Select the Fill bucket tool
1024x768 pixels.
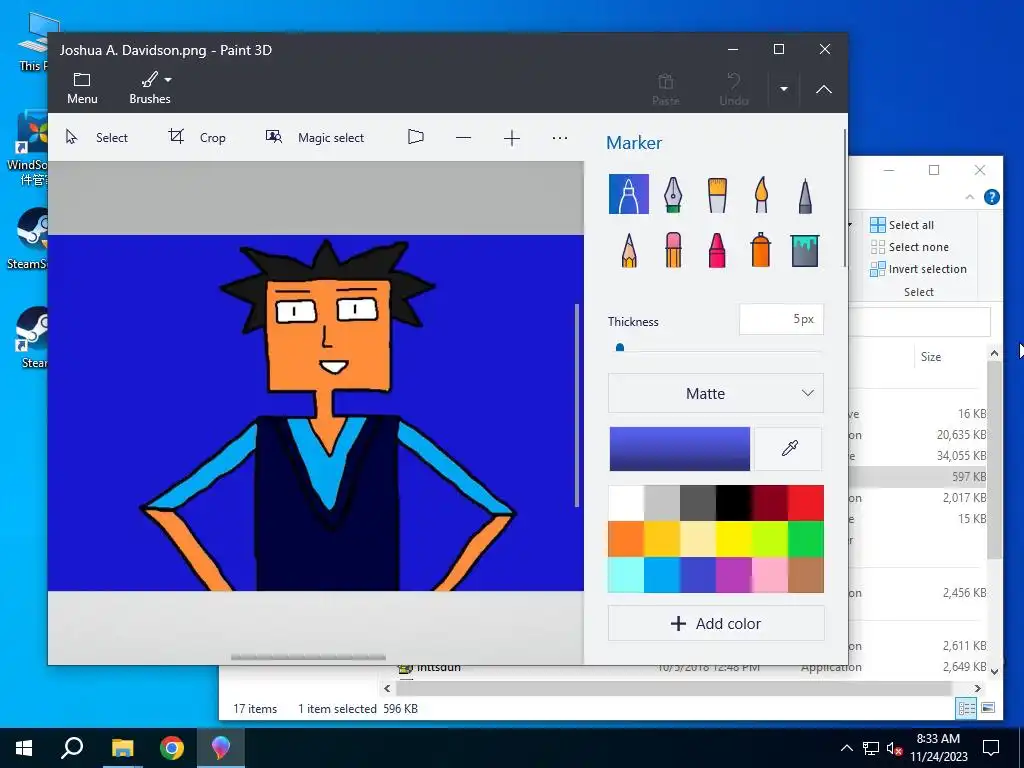coord(805,249)
